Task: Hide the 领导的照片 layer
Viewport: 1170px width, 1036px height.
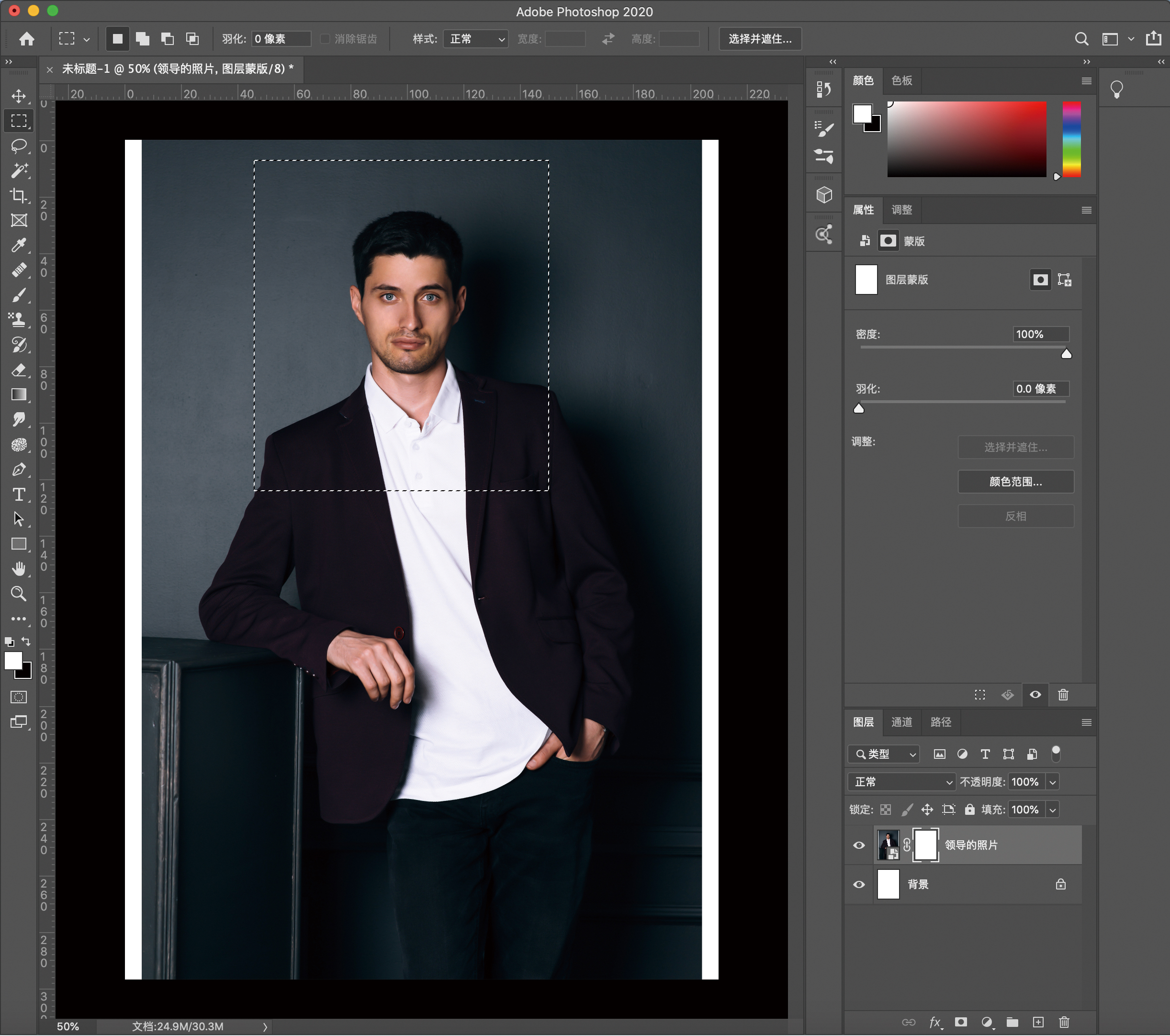Action: point(859,845)
